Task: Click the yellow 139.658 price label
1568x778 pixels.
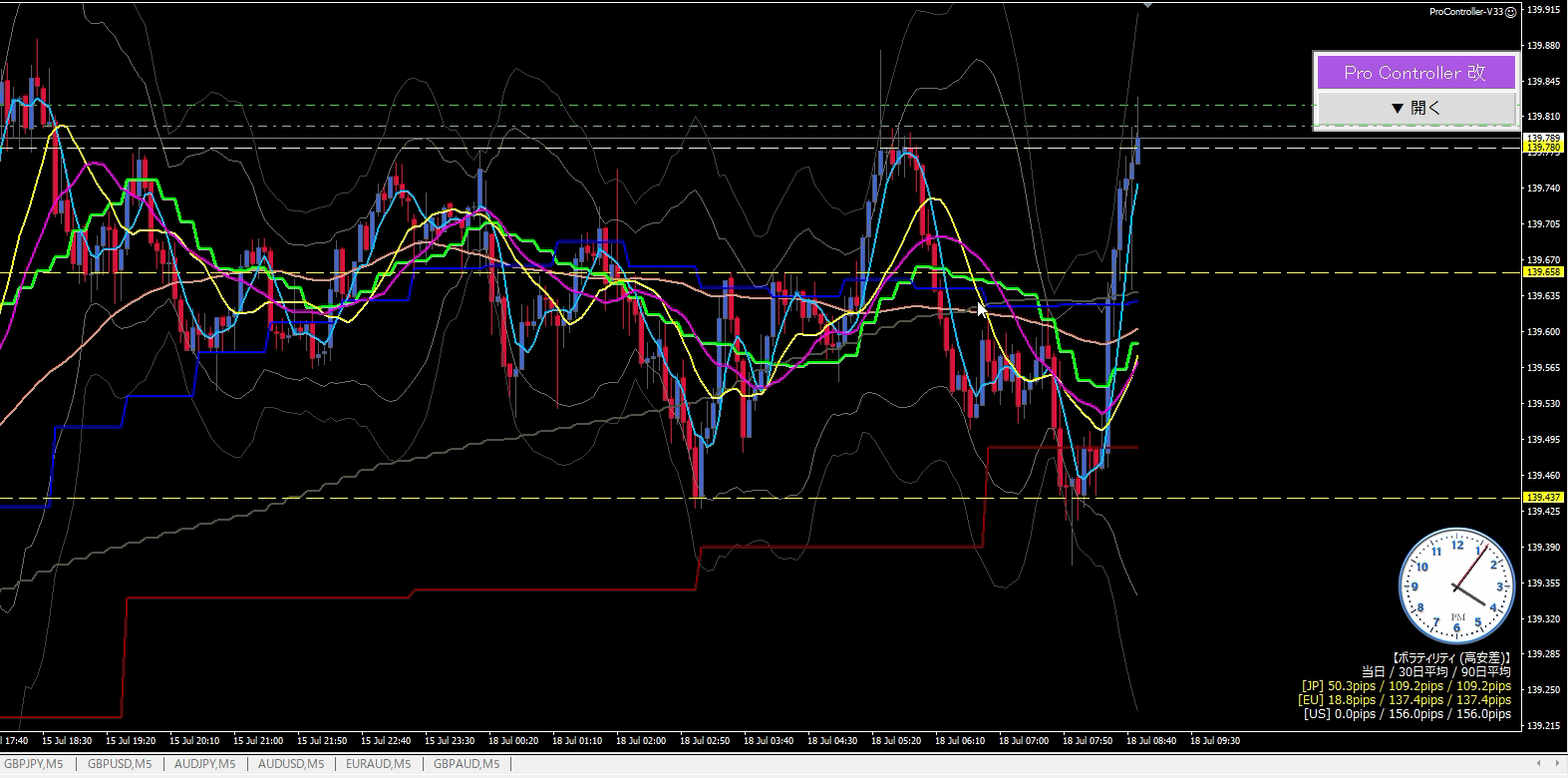Action: (x=1543, y=272)
